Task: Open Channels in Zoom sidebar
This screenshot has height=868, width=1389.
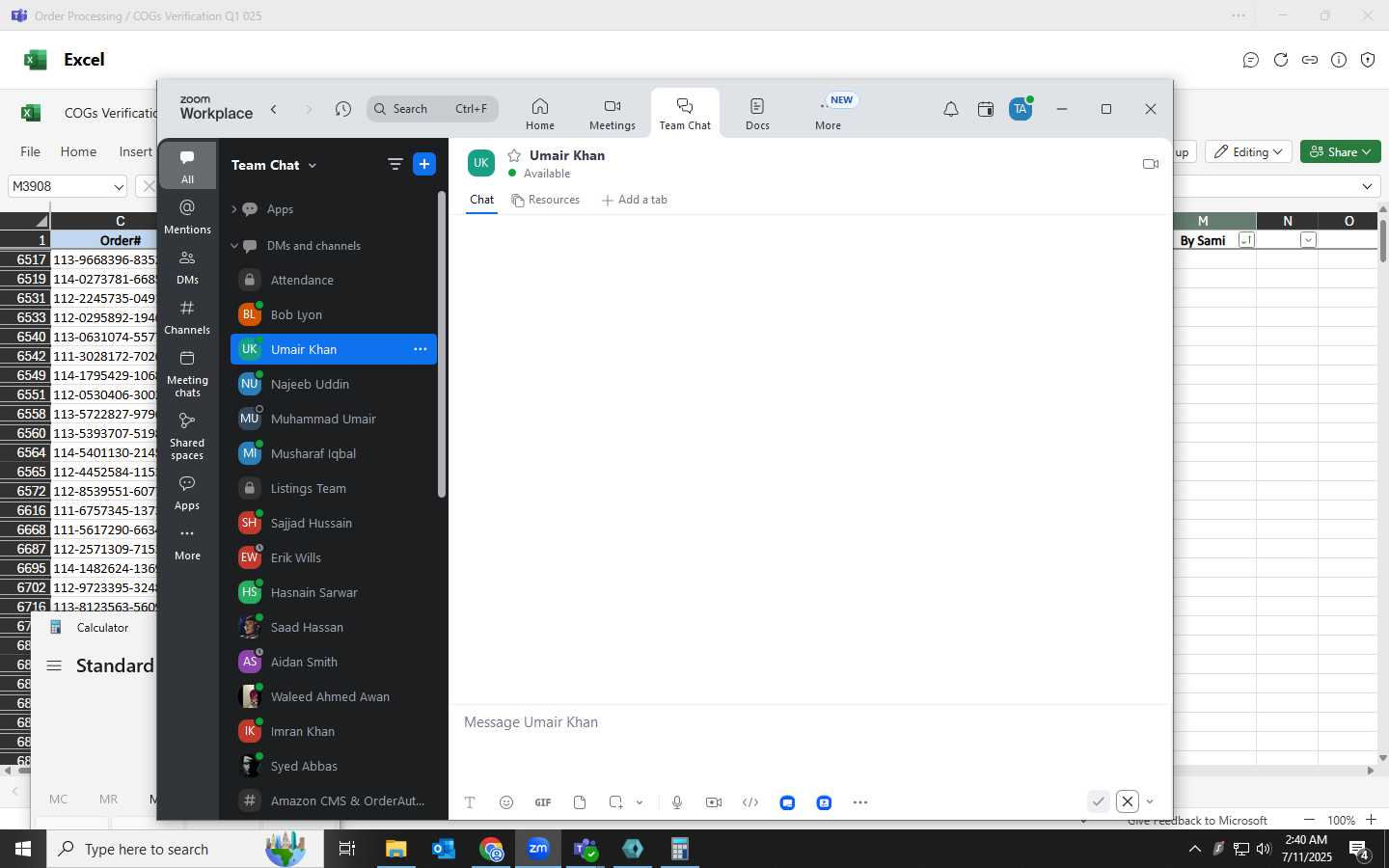Action: pyautogui.click(x=187, y=316)
